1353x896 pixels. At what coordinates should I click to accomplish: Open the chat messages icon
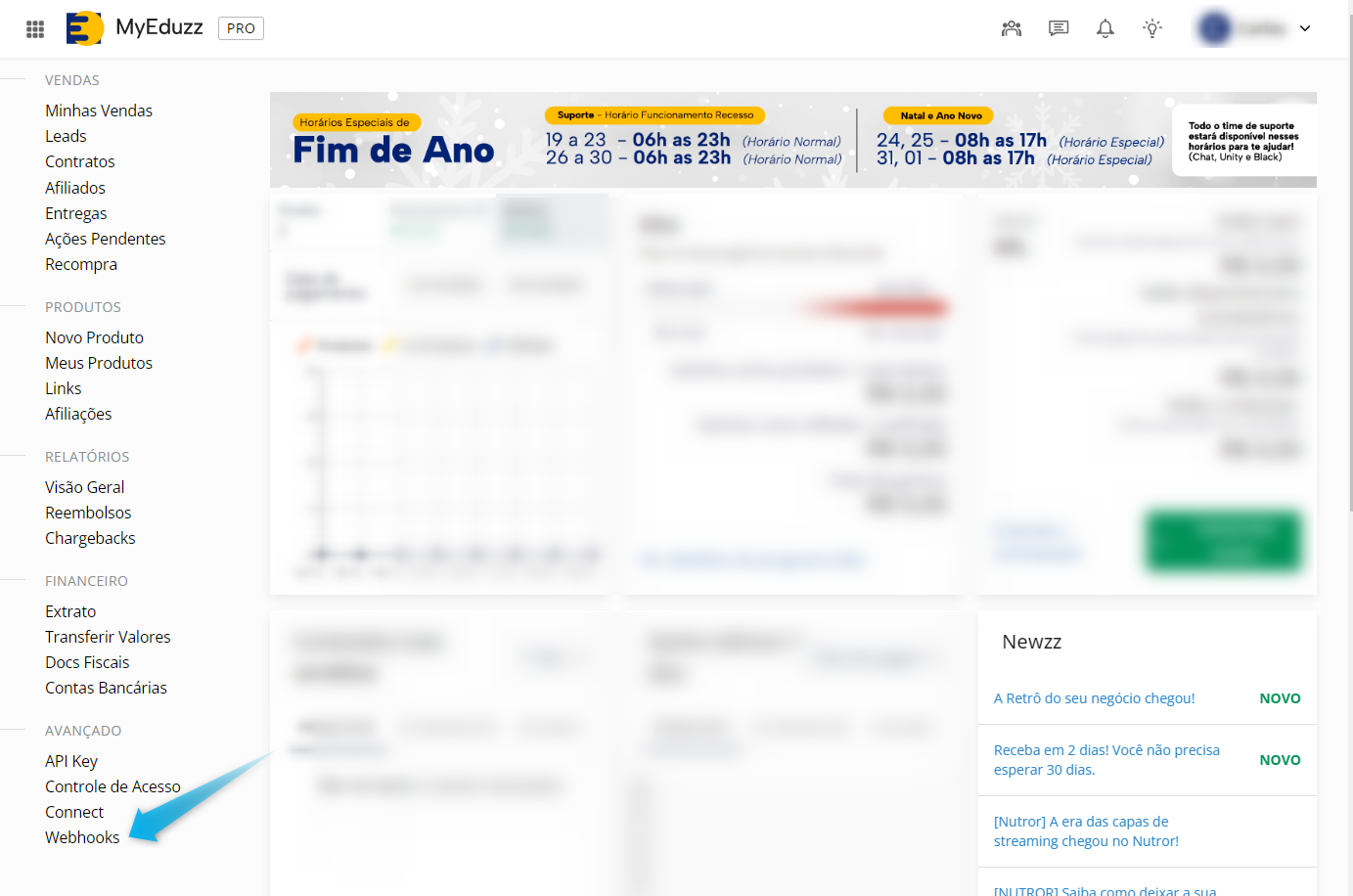point(1059,28)
